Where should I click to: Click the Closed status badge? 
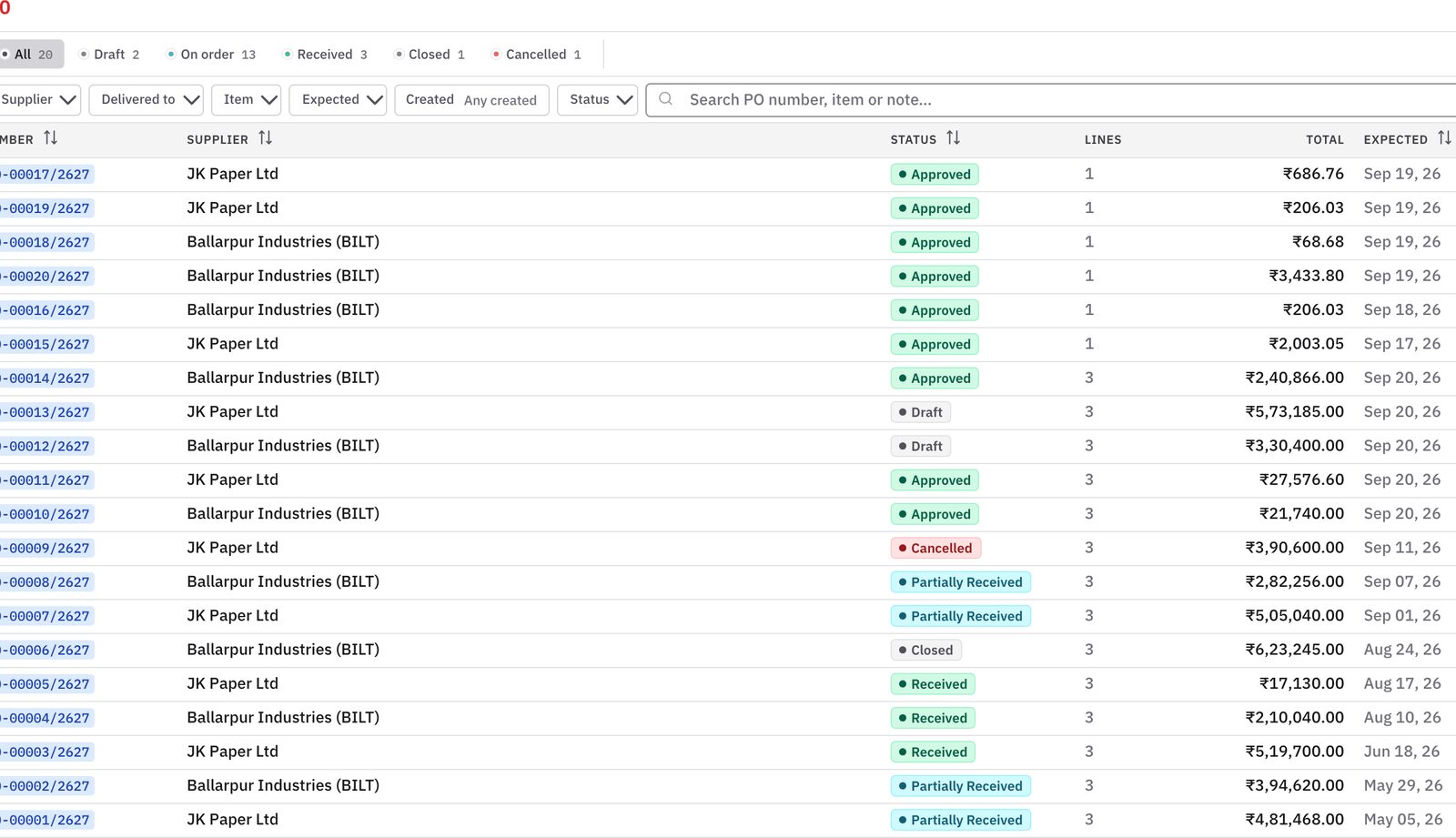(926, 650)
